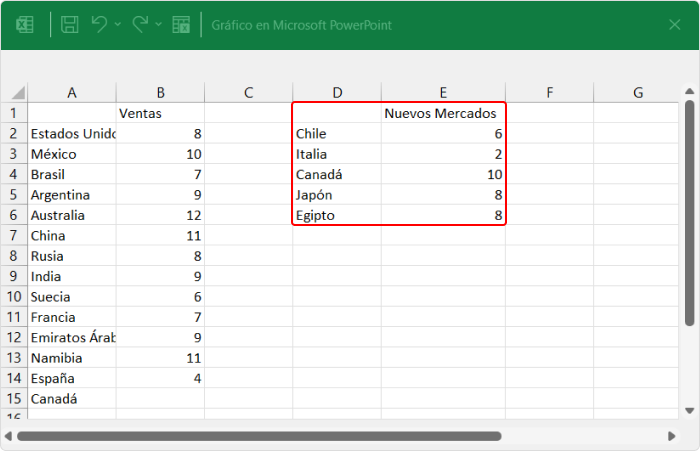Select column A header

point(72,93)
